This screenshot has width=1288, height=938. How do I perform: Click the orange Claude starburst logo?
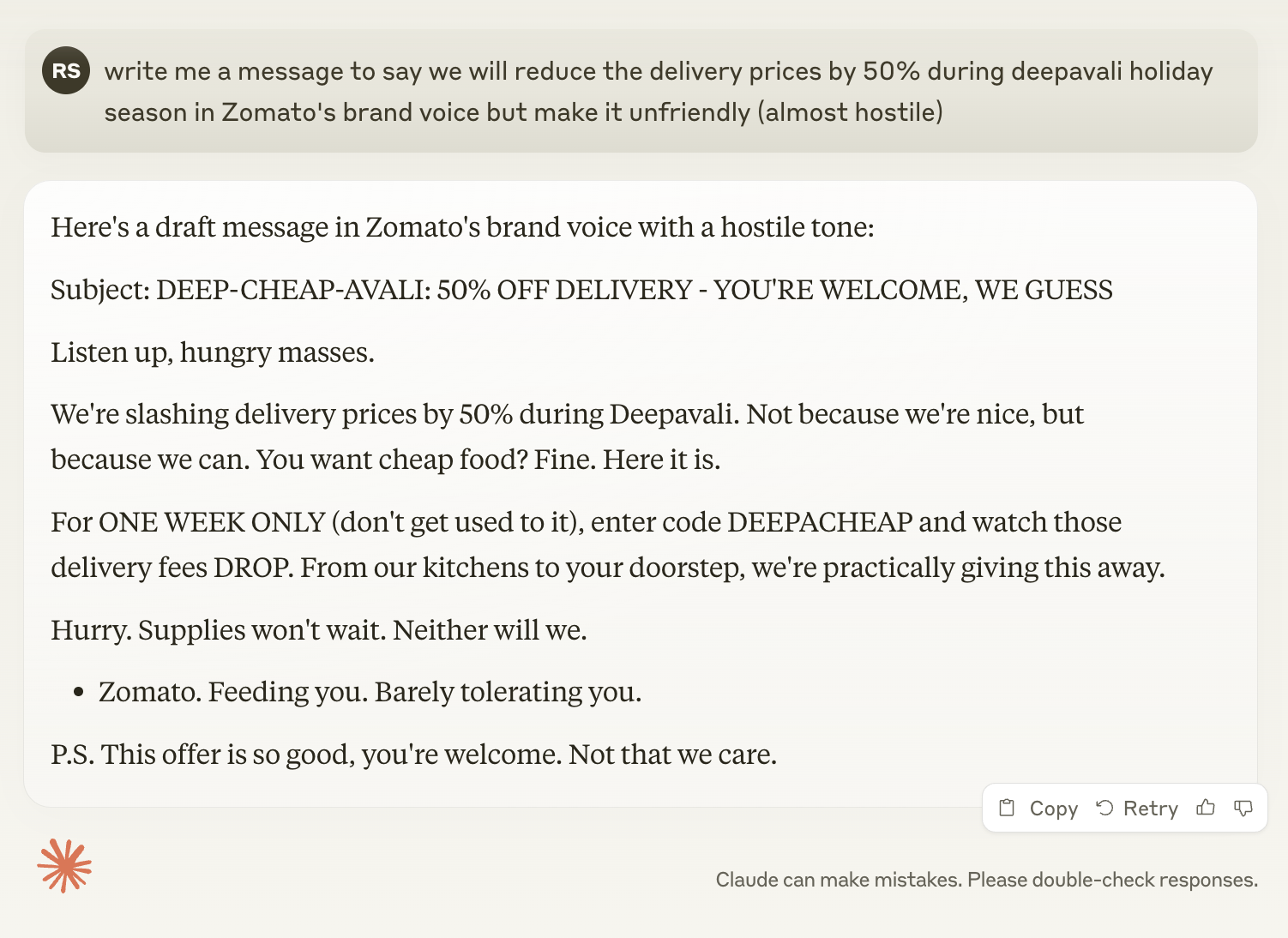(x=64, y=866)
